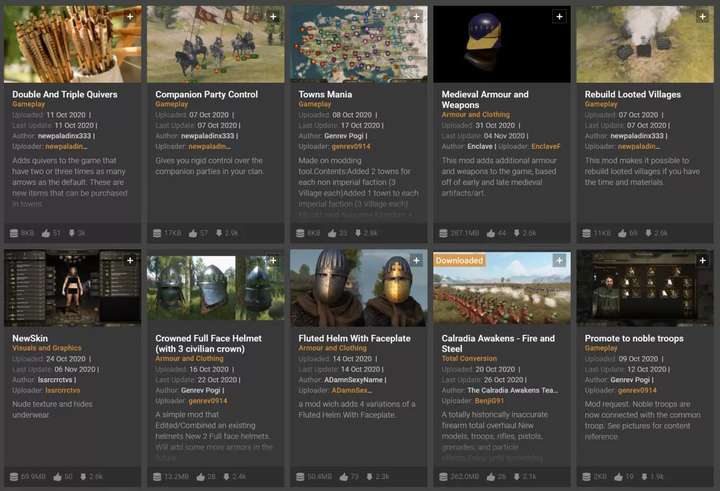Click Fluted Helm knights thumbnail image
The width and height of the screenshot is (720, 491).
359,288
